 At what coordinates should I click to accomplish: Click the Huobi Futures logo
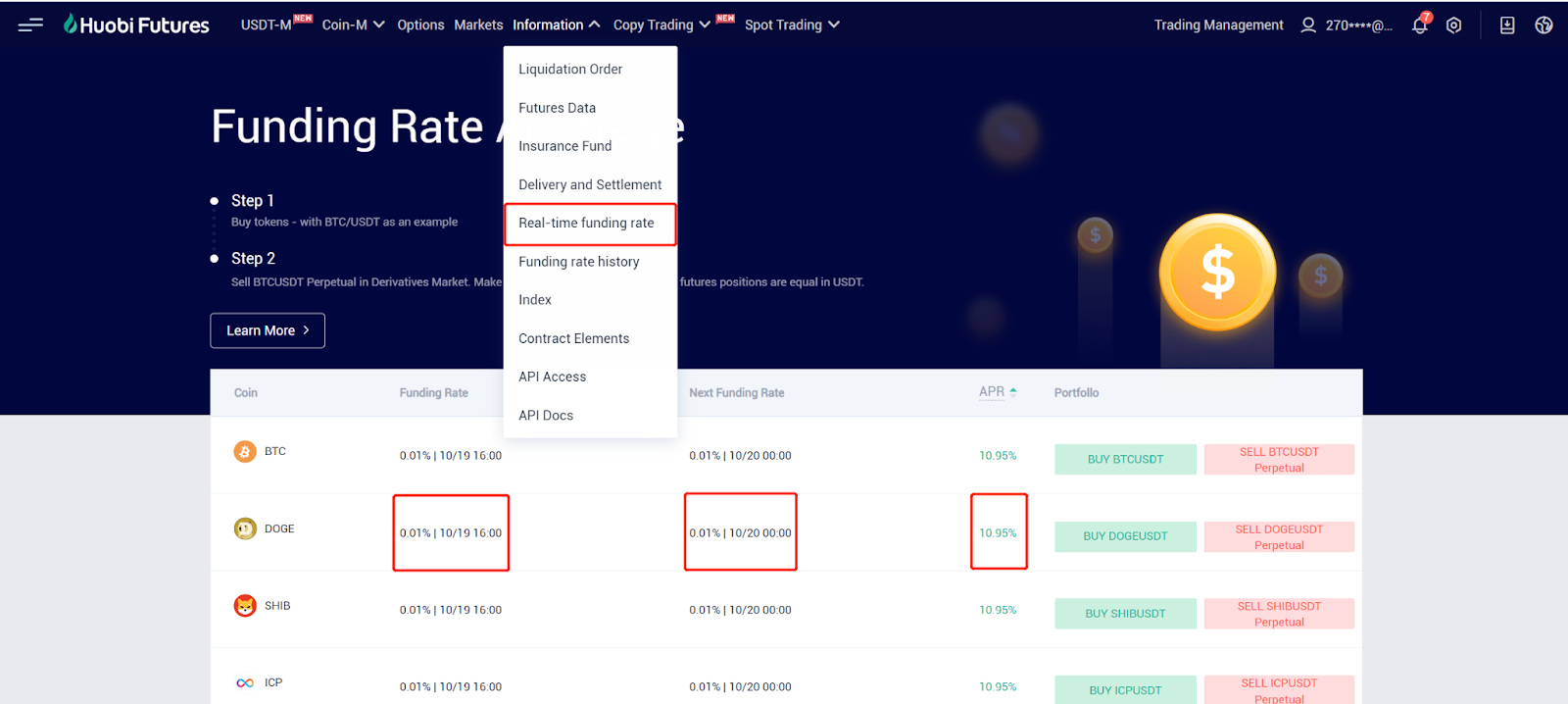(136, 25)
